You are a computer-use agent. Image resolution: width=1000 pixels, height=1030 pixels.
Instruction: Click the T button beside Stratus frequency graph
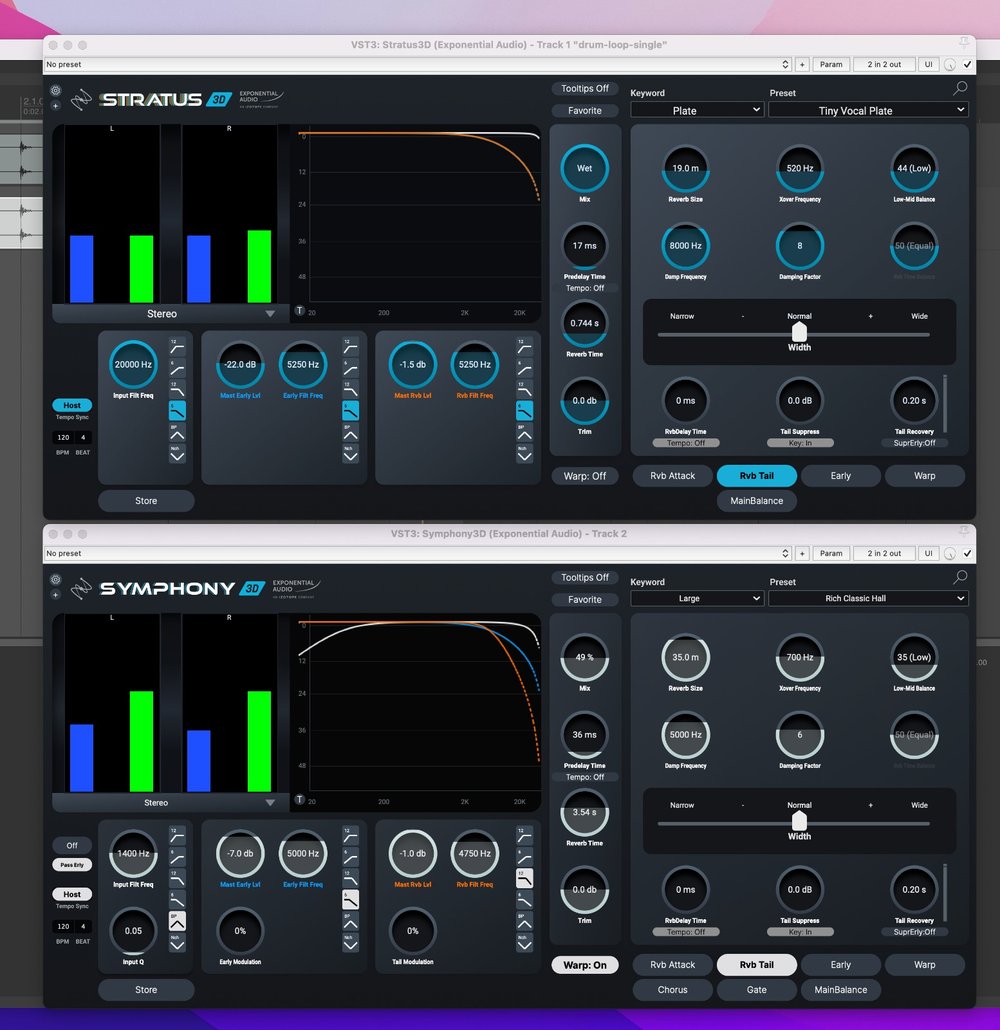click(299, 311)
